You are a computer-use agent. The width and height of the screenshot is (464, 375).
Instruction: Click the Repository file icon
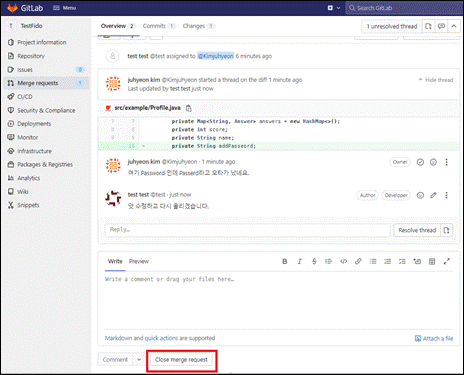11,56
